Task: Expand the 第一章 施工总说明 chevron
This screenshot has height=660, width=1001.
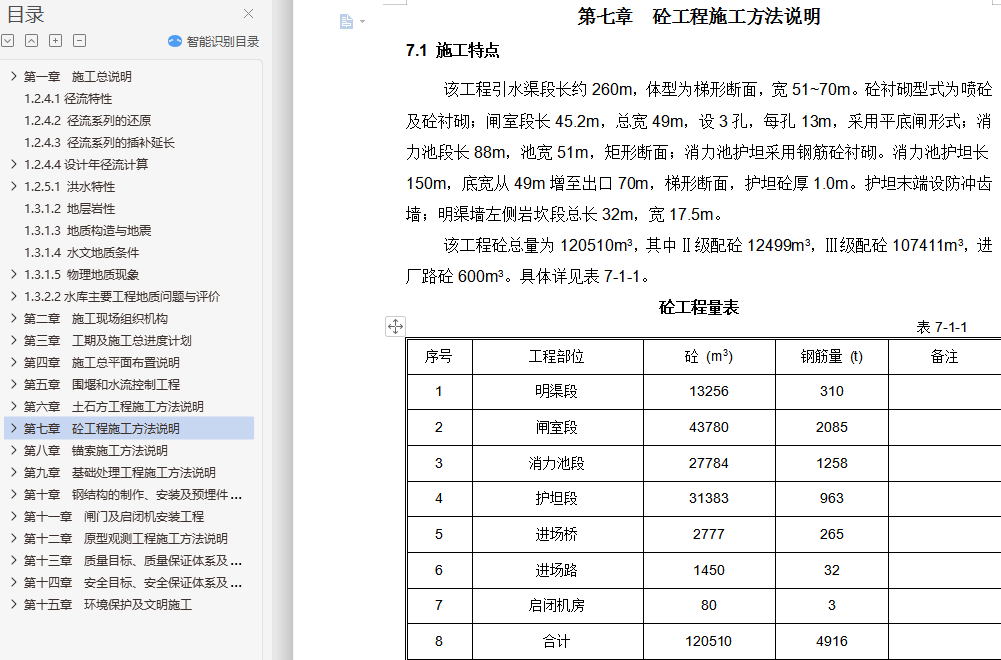Action: (13, 77)
